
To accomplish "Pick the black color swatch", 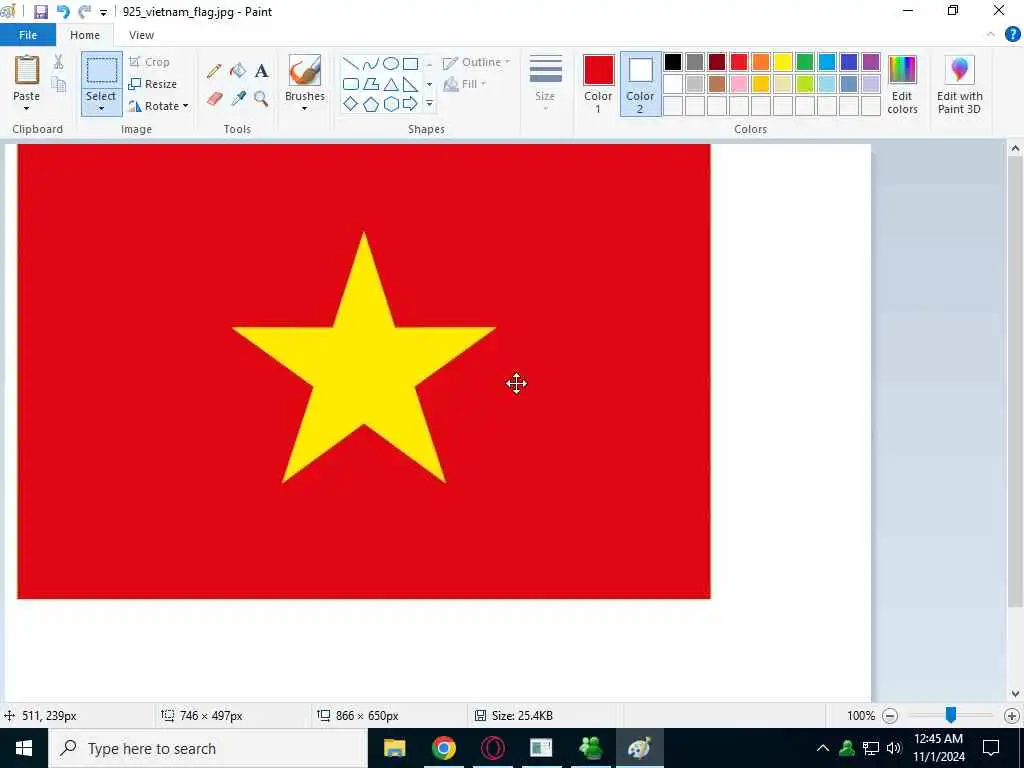I will [x=673, y=62].
